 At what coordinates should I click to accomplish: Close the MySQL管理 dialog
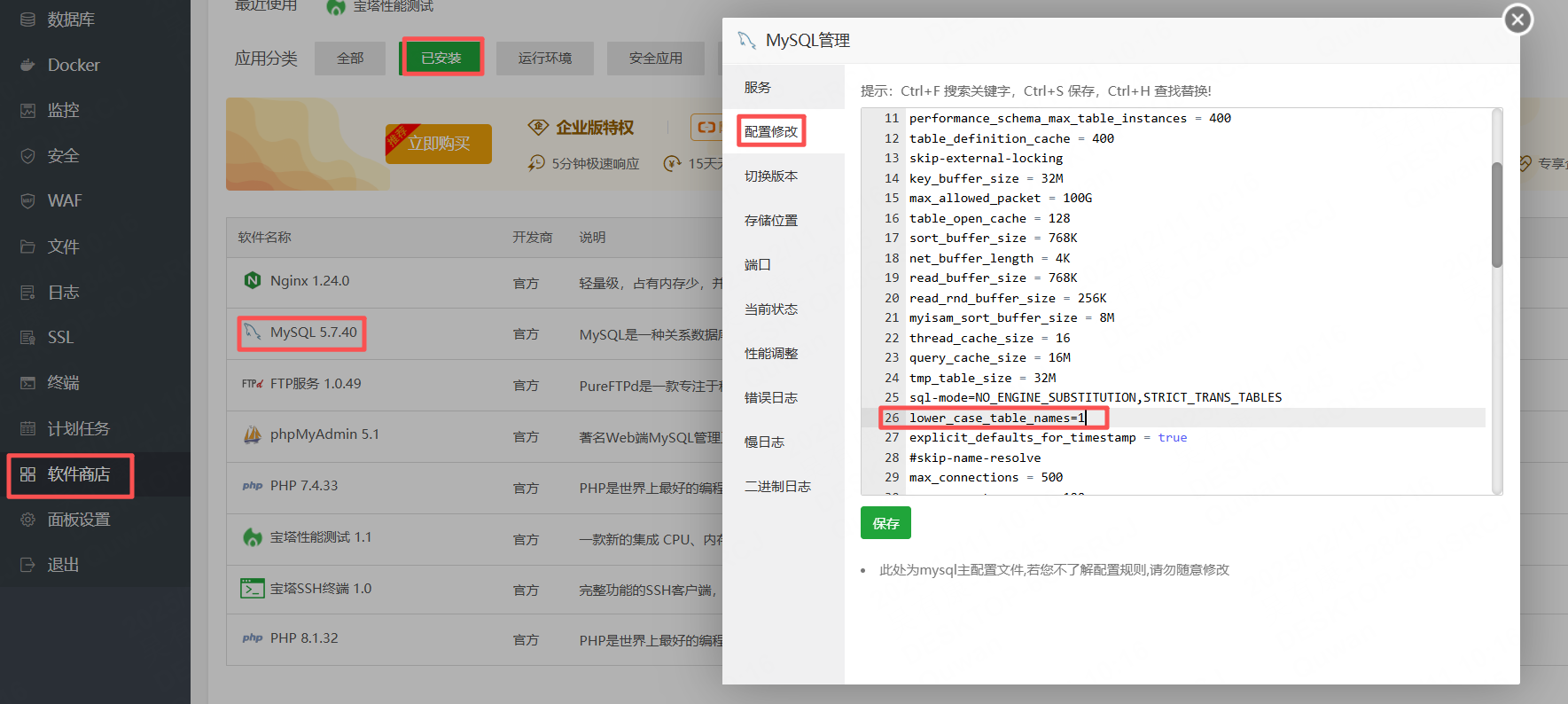click(x=1517, y=20)
